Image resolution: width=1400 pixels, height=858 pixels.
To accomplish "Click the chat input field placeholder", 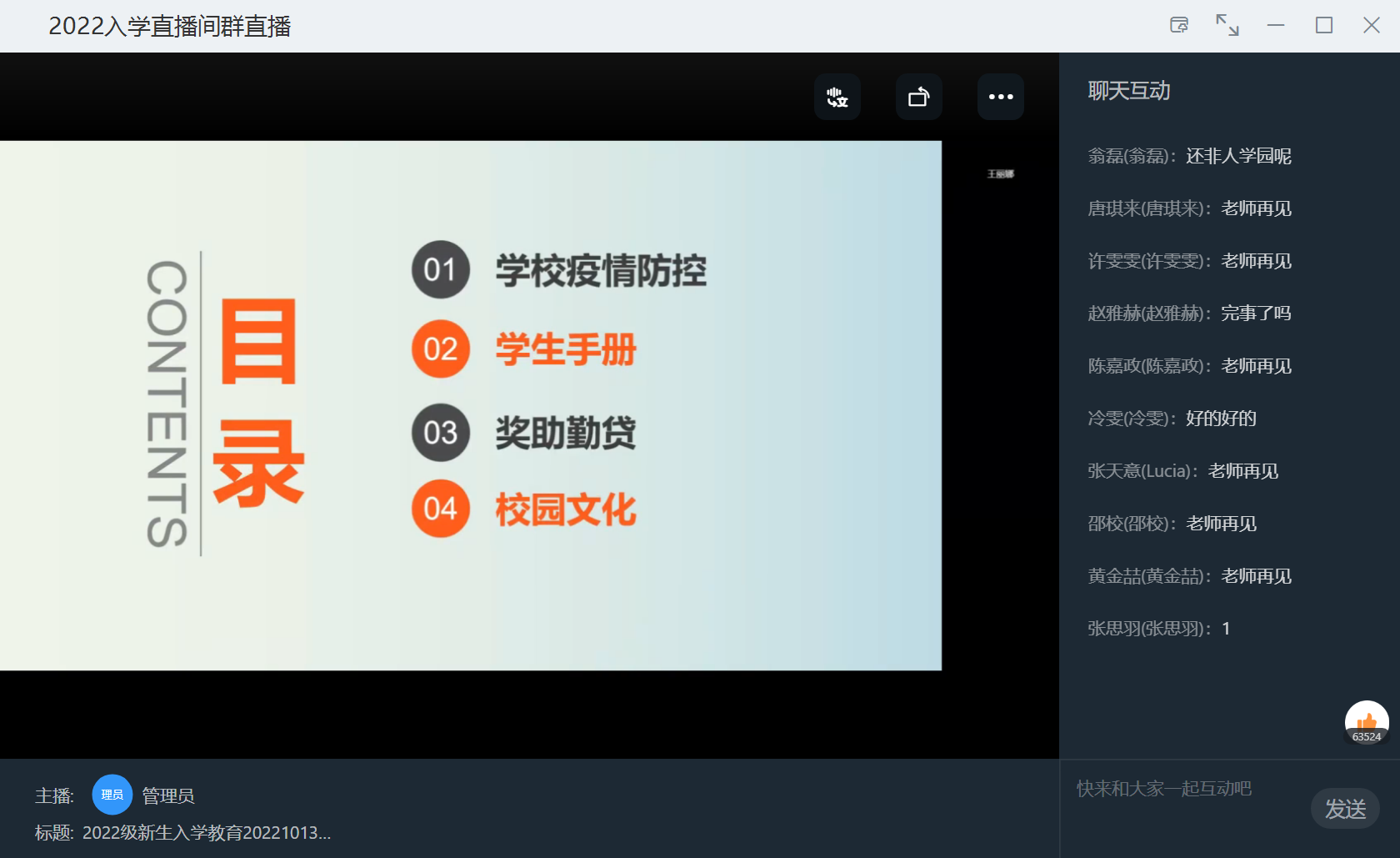I will click(x=1163, y=789).
